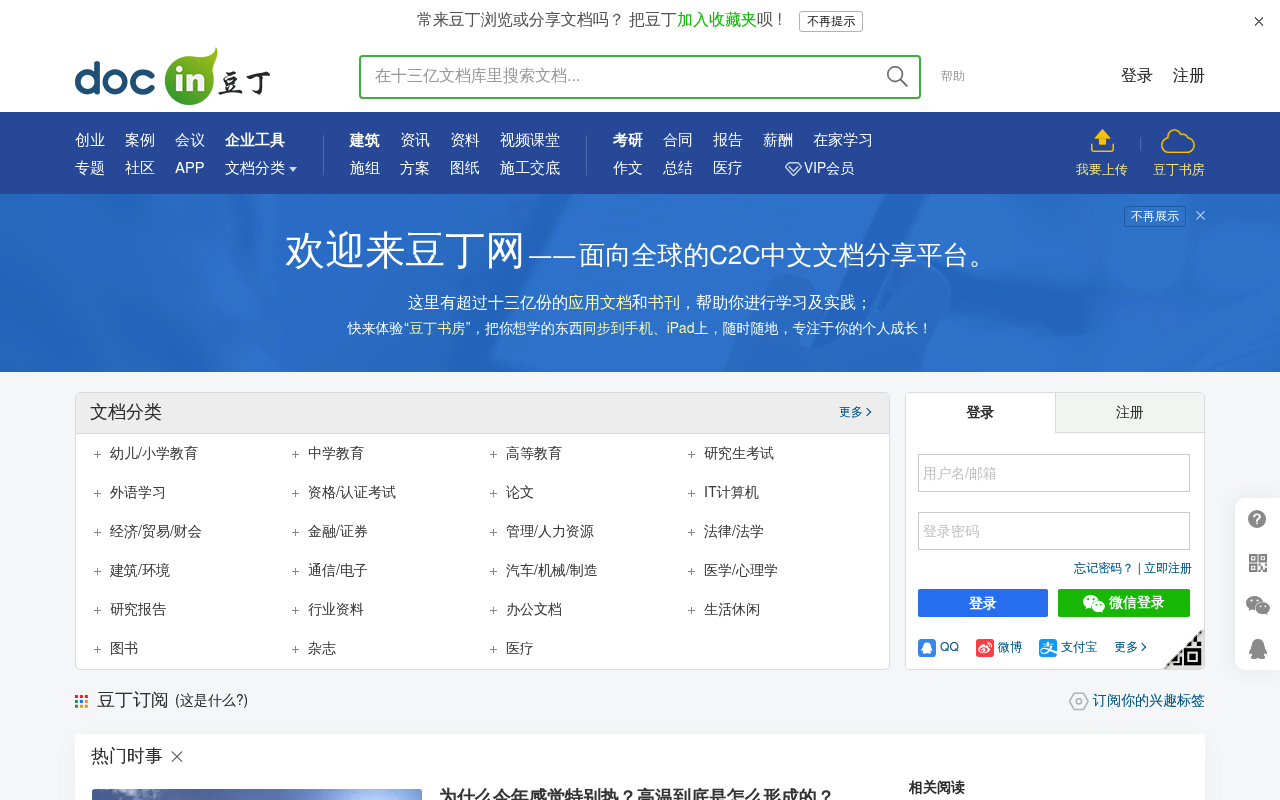Switch to the 注册 tab
Screen dimensions: 1280x800
click(x=1130, y=413)
